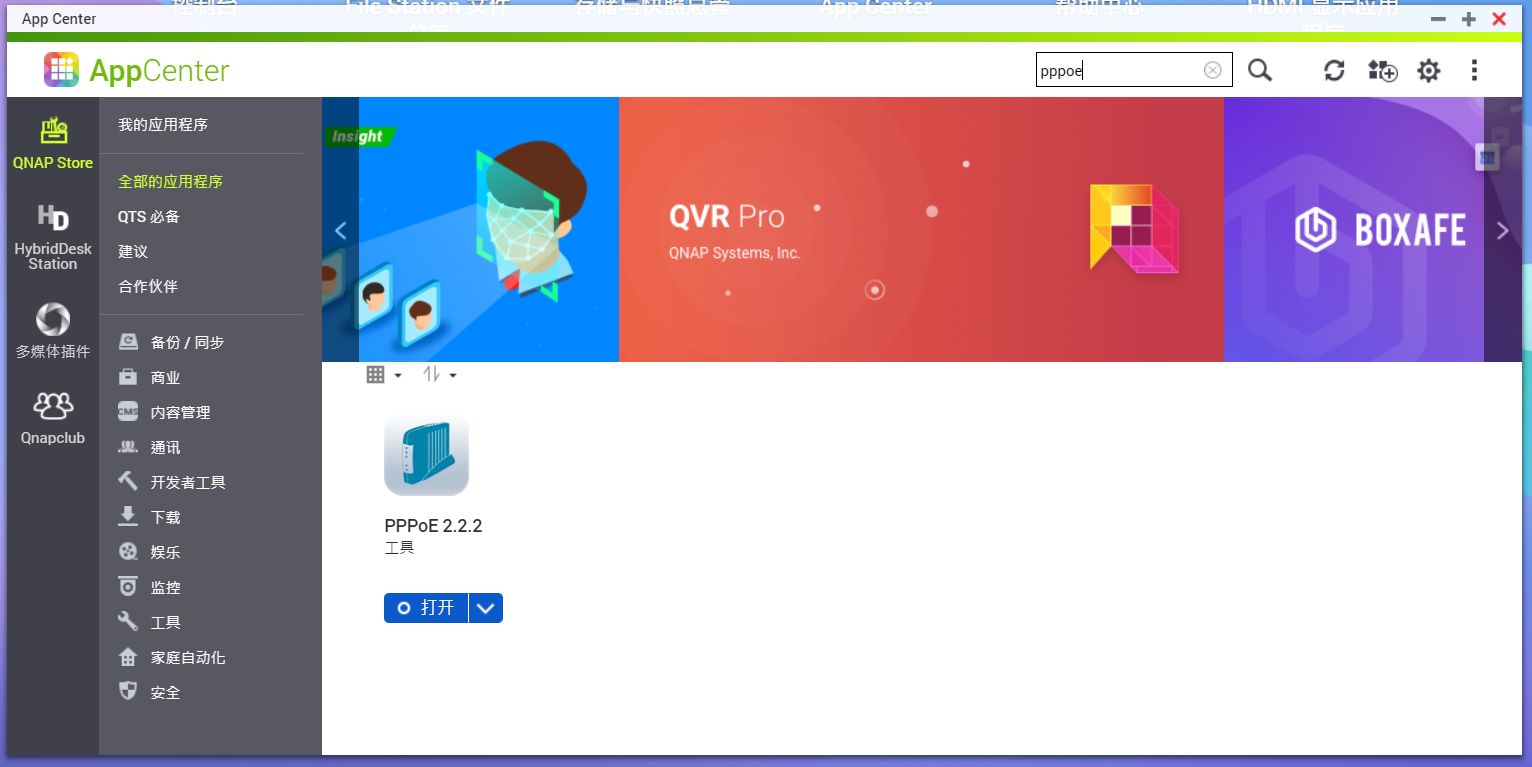The height and width of the screenshot is (767, 1532).
Task: Maximize the App Center window
Action: pyautogui.click(x=1468, y=19)
